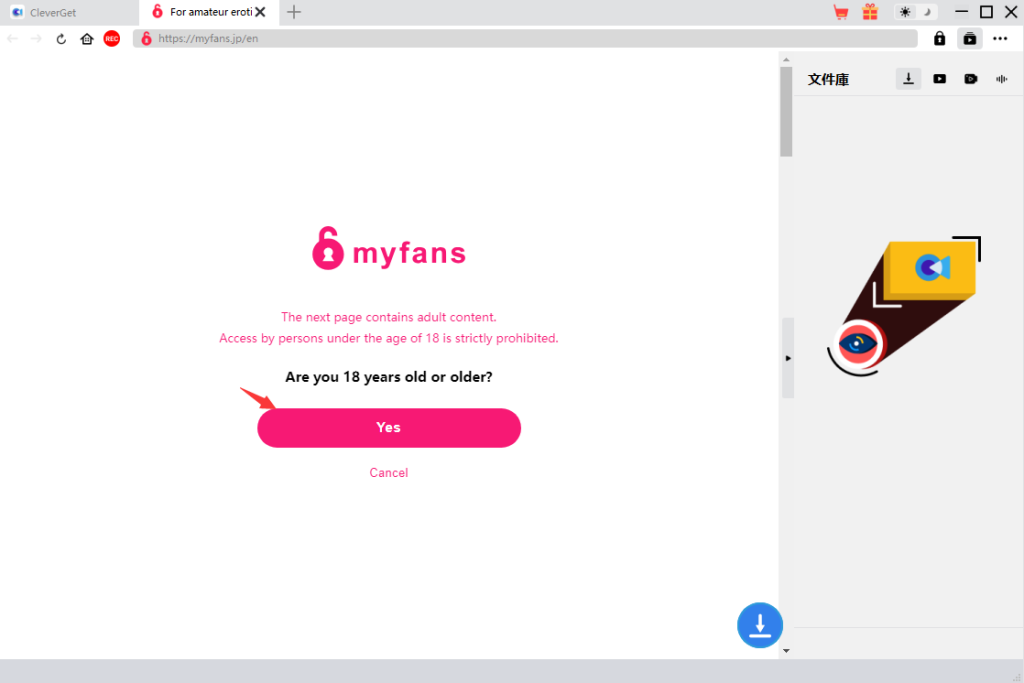Viewport: 1024px width, 683px height.
Task: Reload the current page
Action: pos(61,39)
